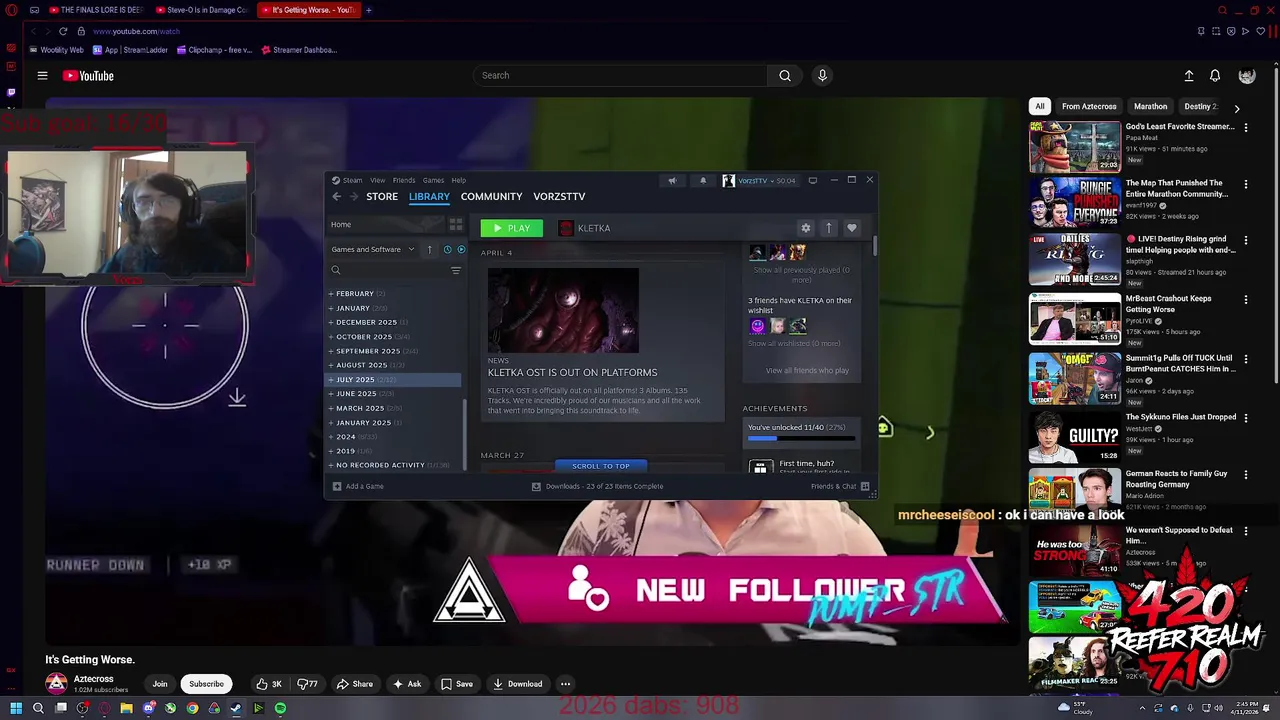
Task: Reload the page in Opera GX
Action: 63,31
